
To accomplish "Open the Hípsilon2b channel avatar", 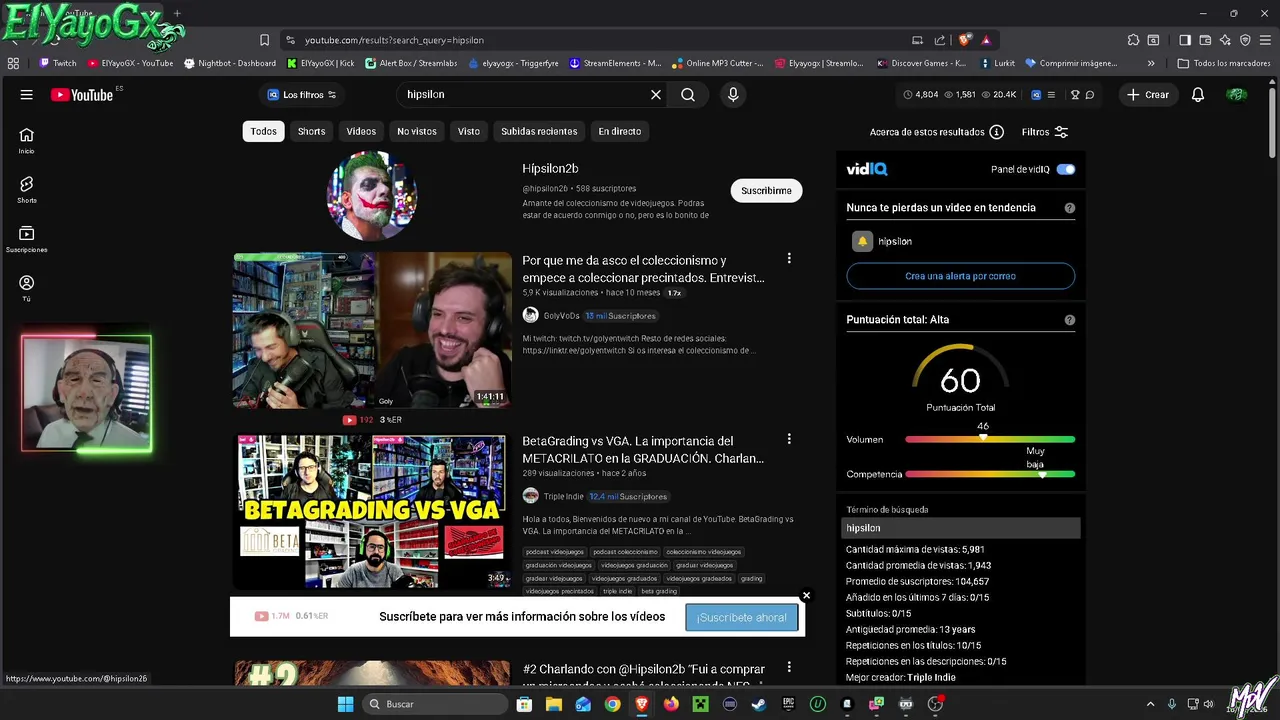I will (371, 196).
